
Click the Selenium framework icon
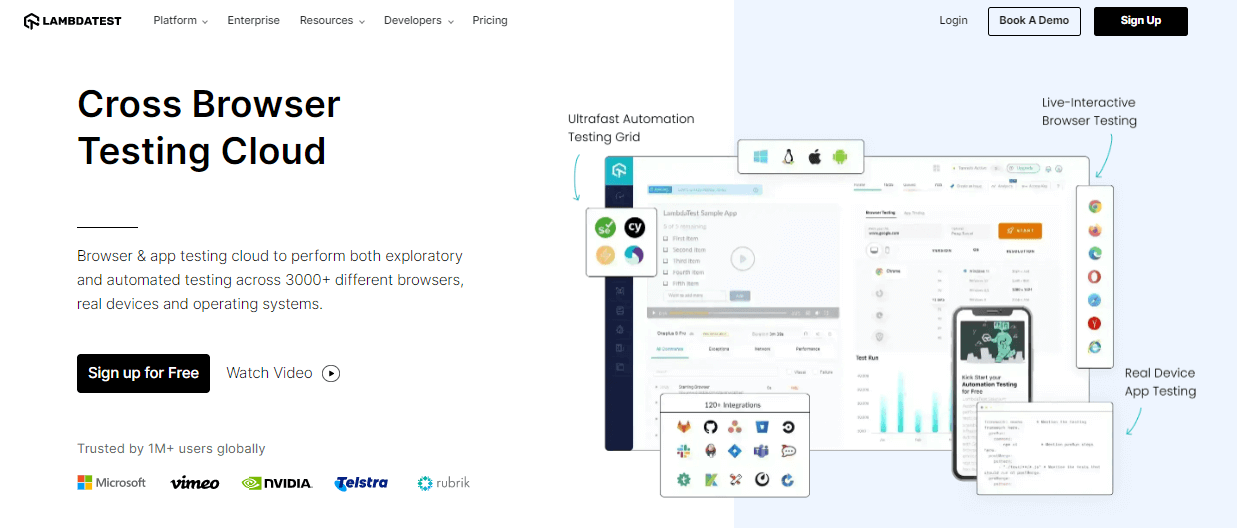604,228
